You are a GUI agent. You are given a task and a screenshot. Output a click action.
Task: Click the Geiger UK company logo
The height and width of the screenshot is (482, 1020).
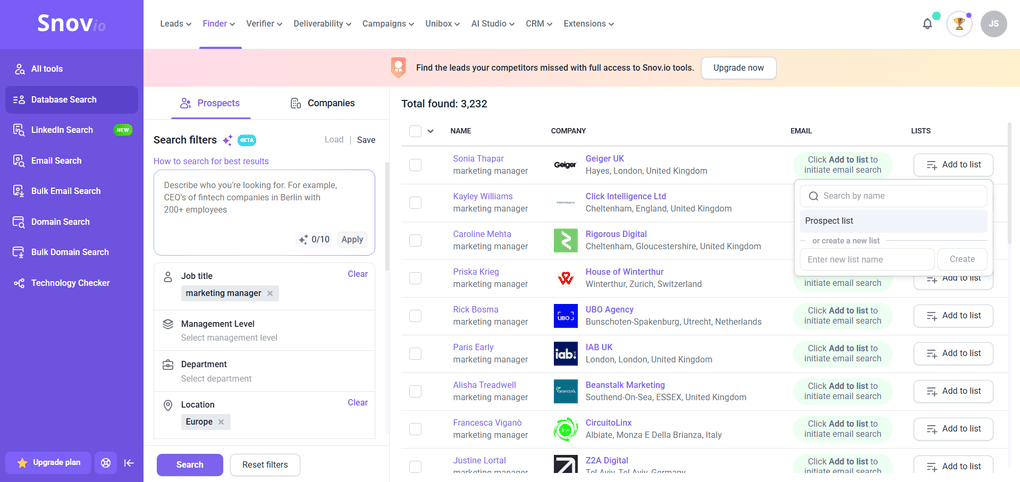pyautogui.click(x=565, y=165)
